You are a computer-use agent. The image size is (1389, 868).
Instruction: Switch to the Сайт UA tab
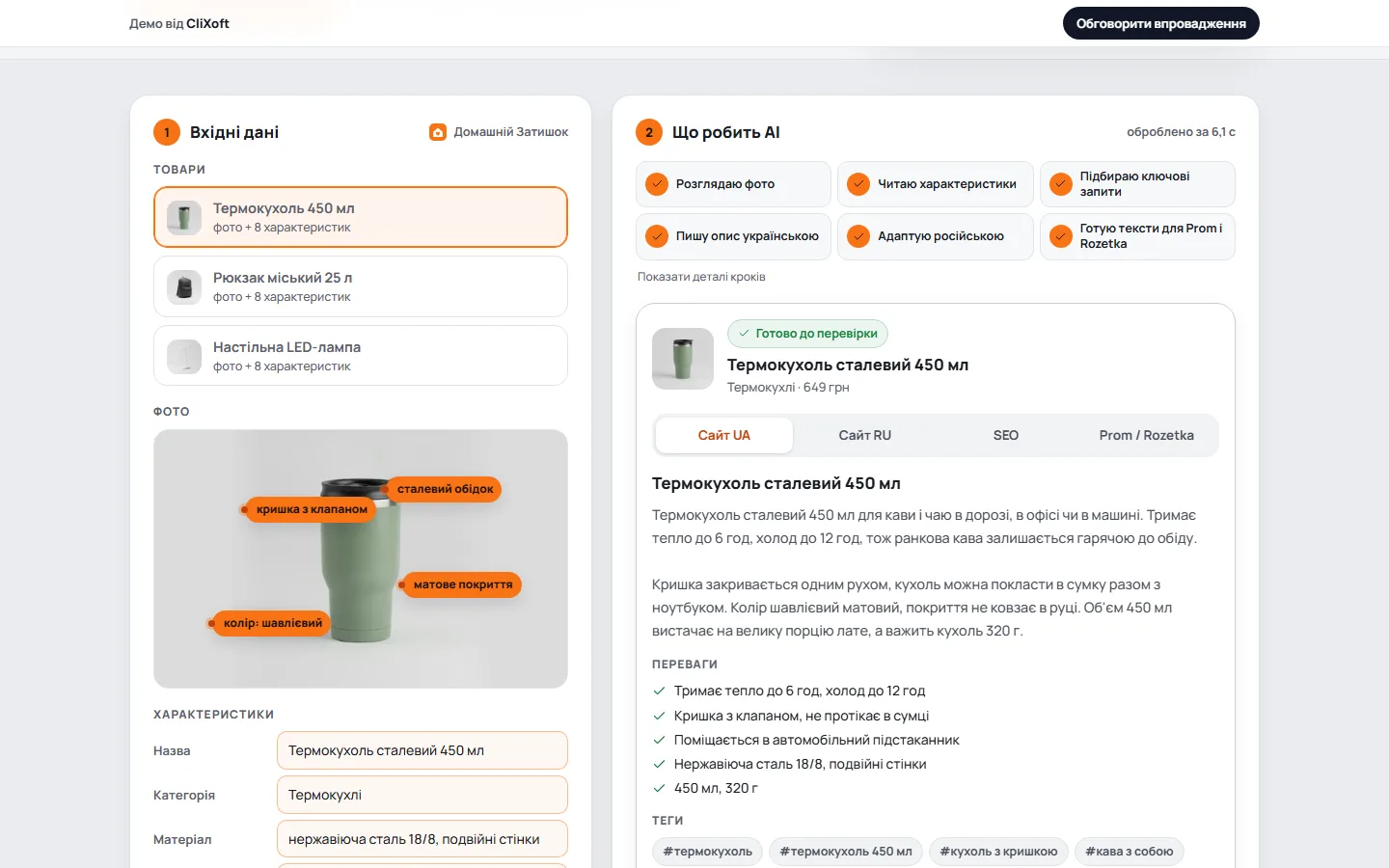coord(724,436)
